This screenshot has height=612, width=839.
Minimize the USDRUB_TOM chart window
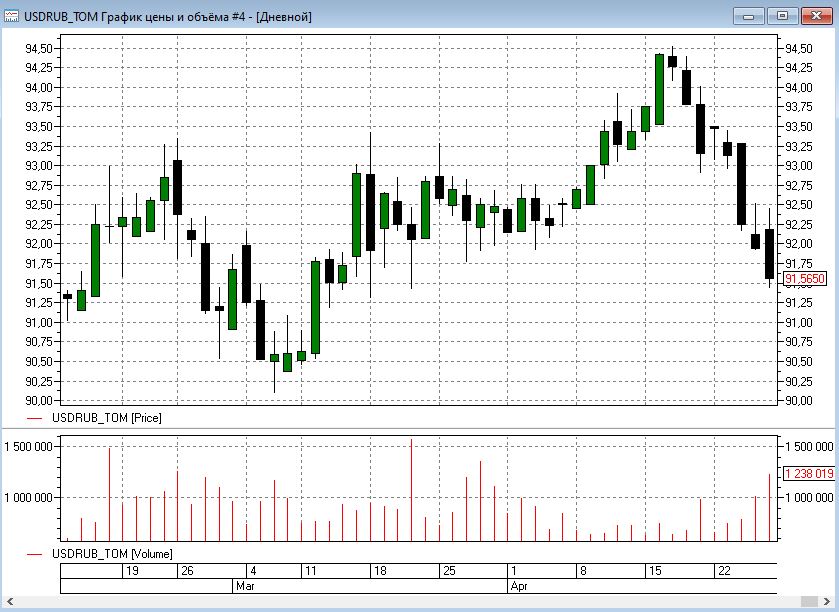click(x=749, y=15)
